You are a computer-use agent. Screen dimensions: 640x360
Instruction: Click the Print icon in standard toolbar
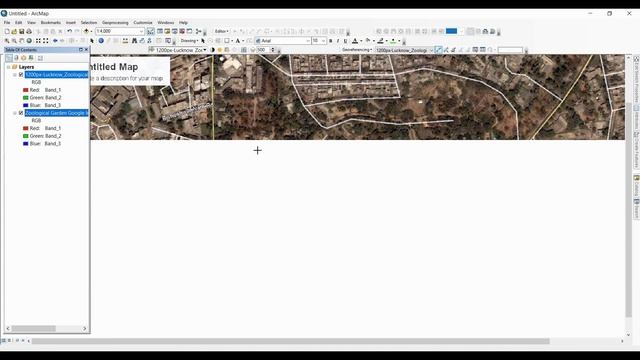(29, 31)
